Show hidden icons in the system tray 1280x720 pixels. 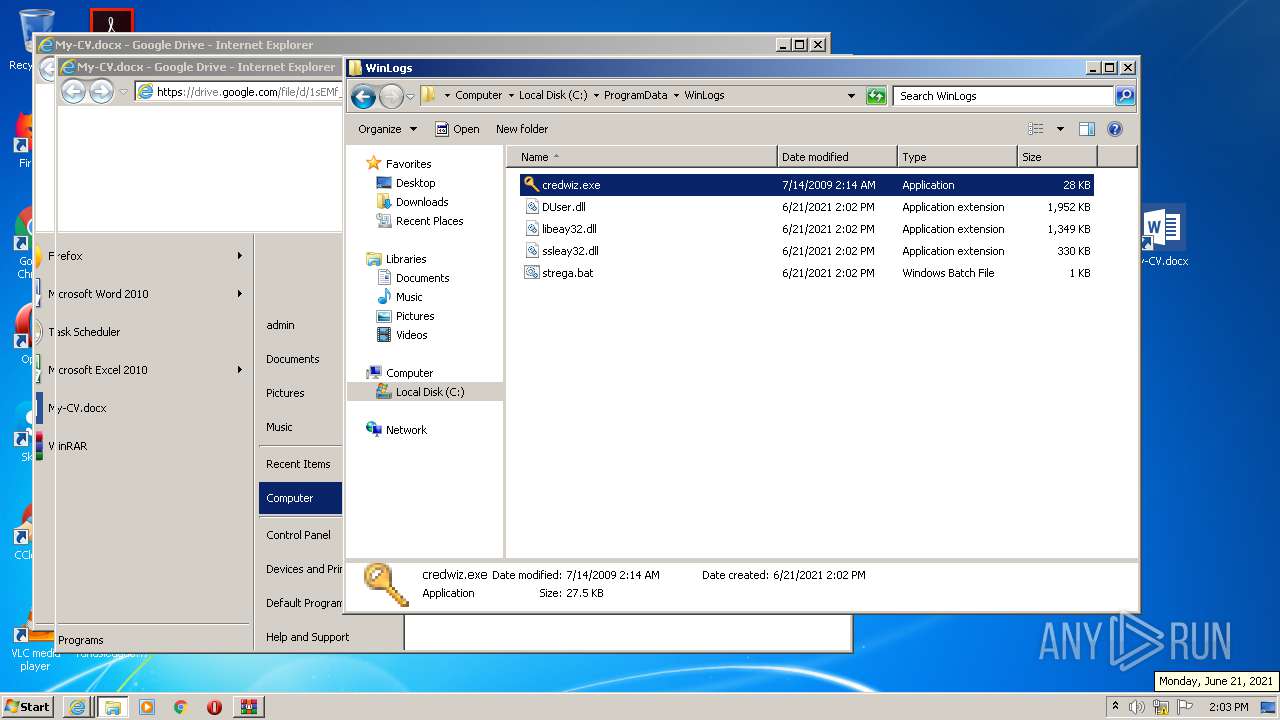click(x=1115, y=707)
